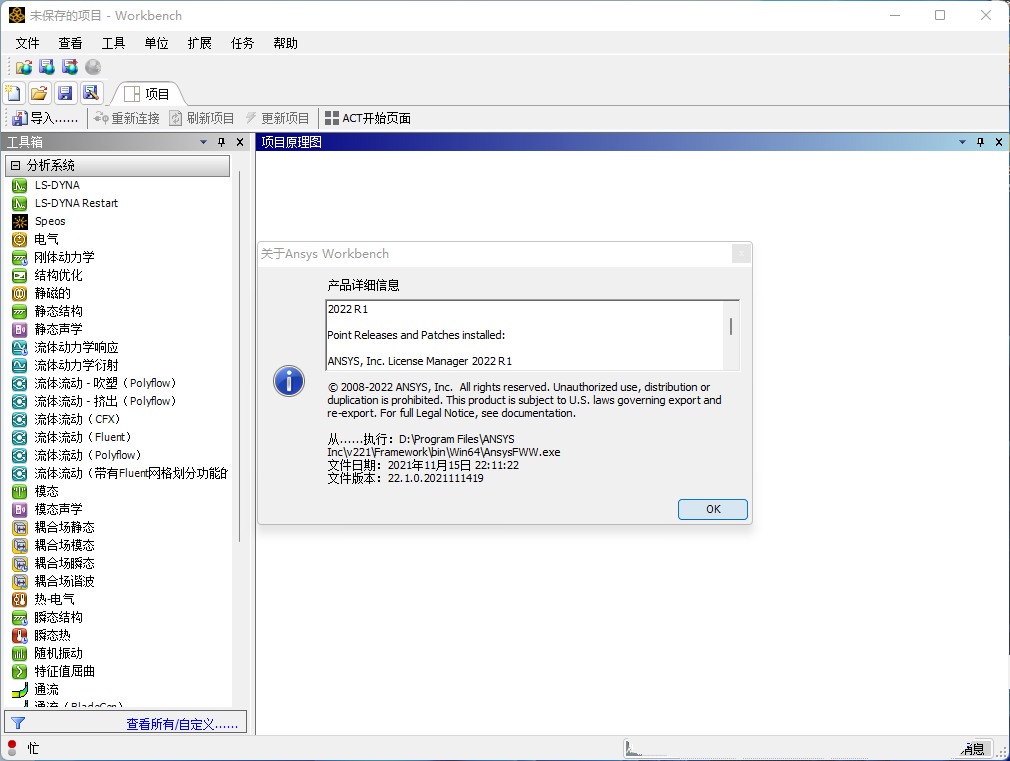Click the toolbox filter funnel icon
This screenshot has height=761, width=1010.
click(18, 724)
